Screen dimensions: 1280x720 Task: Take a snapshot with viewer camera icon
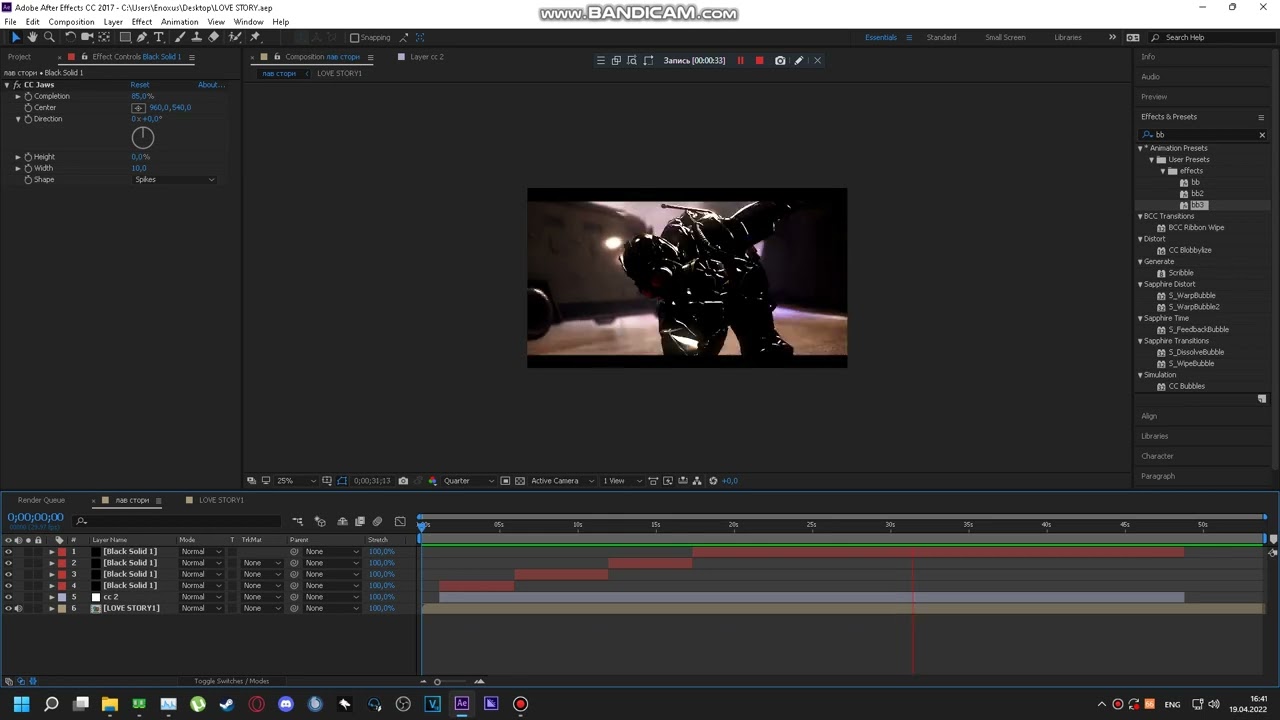pos(403,481)
